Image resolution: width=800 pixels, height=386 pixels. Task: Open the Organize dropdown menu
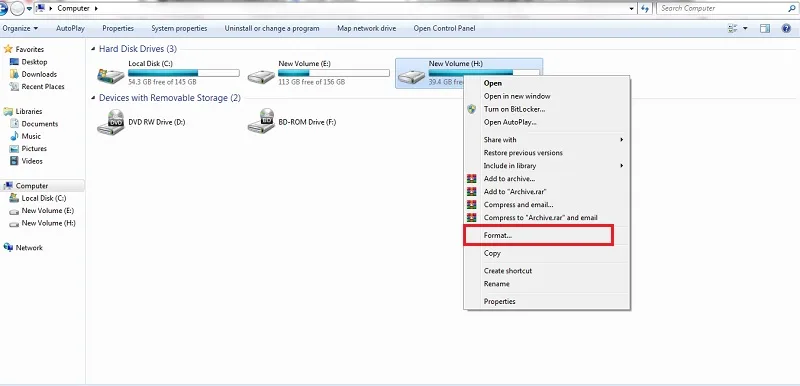20,29
